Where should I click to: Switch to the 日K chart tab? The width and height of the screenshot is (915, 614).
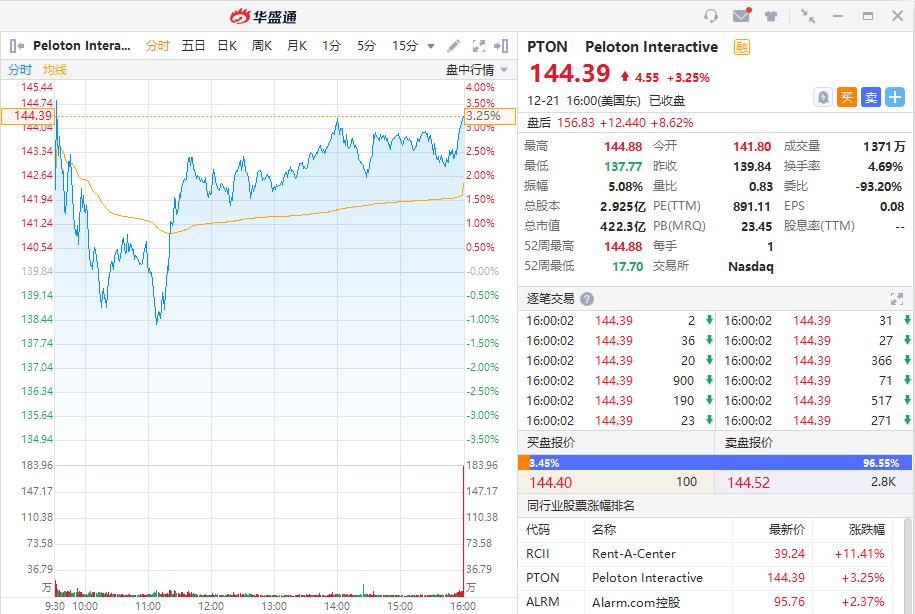227,46
